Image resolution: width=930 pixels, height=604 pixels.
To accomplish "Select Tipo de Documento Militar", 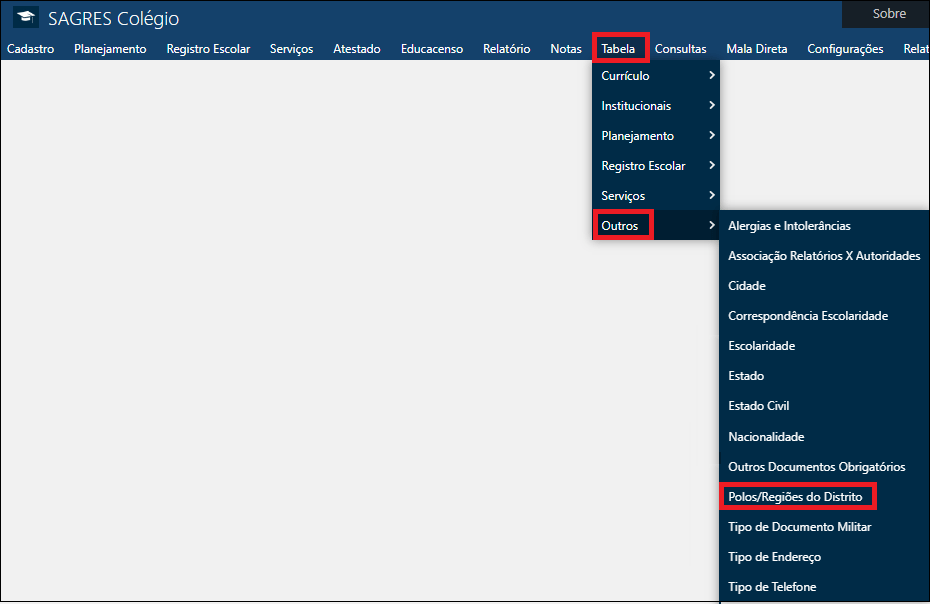I will pyautogui.click(x=799, y=526).
